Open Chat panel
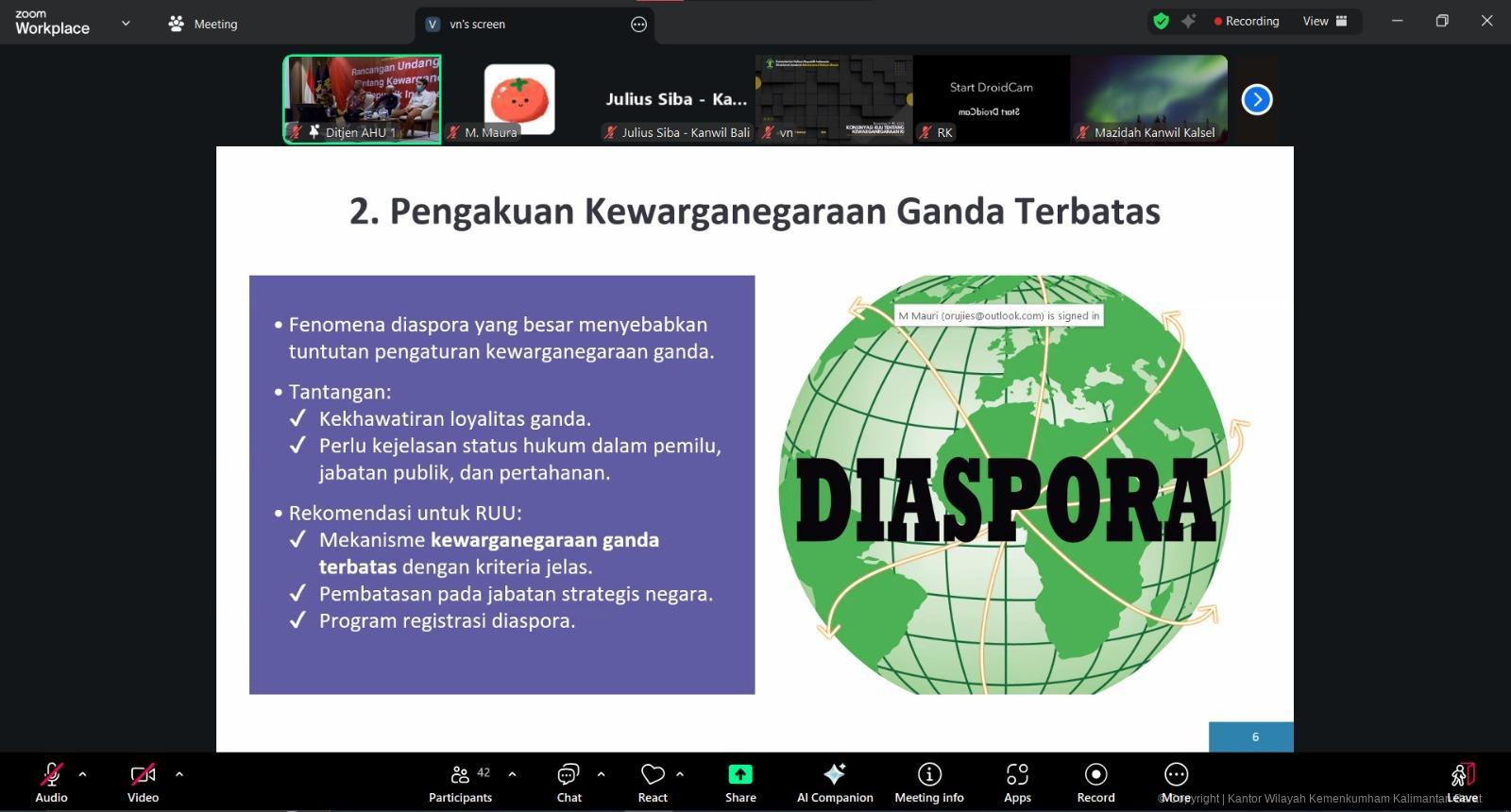 pos(569,783)
